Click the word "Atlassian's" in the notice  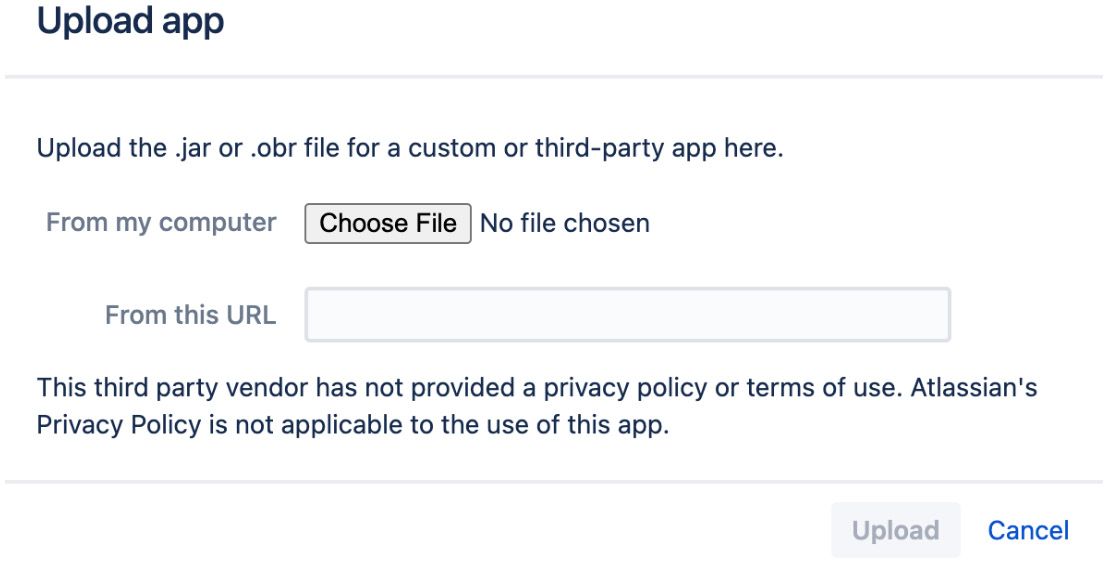[x=974, y=388]
